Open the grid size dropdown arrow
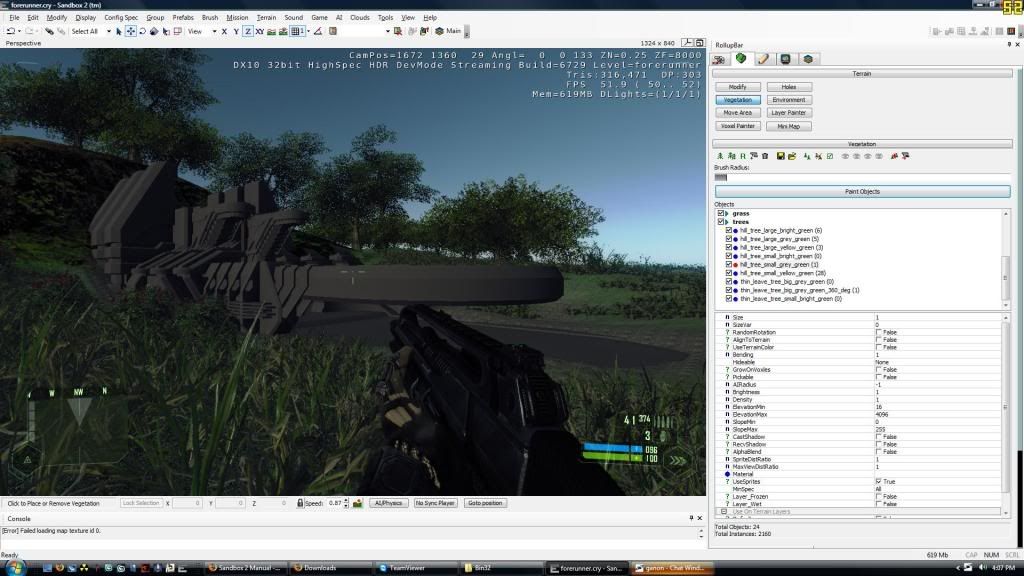 pyautogui.click(x=308, y=31)
